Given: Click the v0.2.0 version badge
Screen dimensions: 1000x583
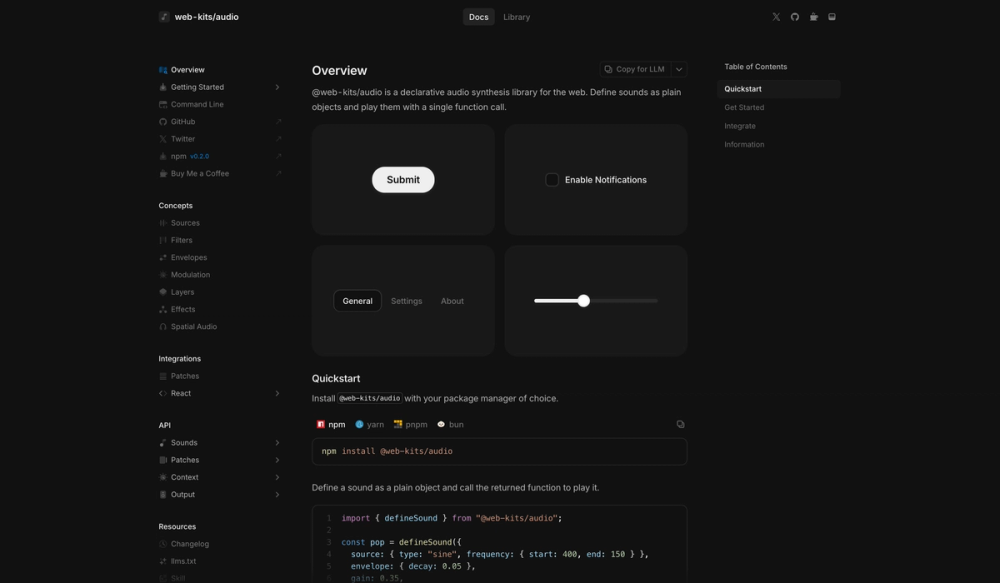Looking at the screenshot, I should [x=200, y=156].
